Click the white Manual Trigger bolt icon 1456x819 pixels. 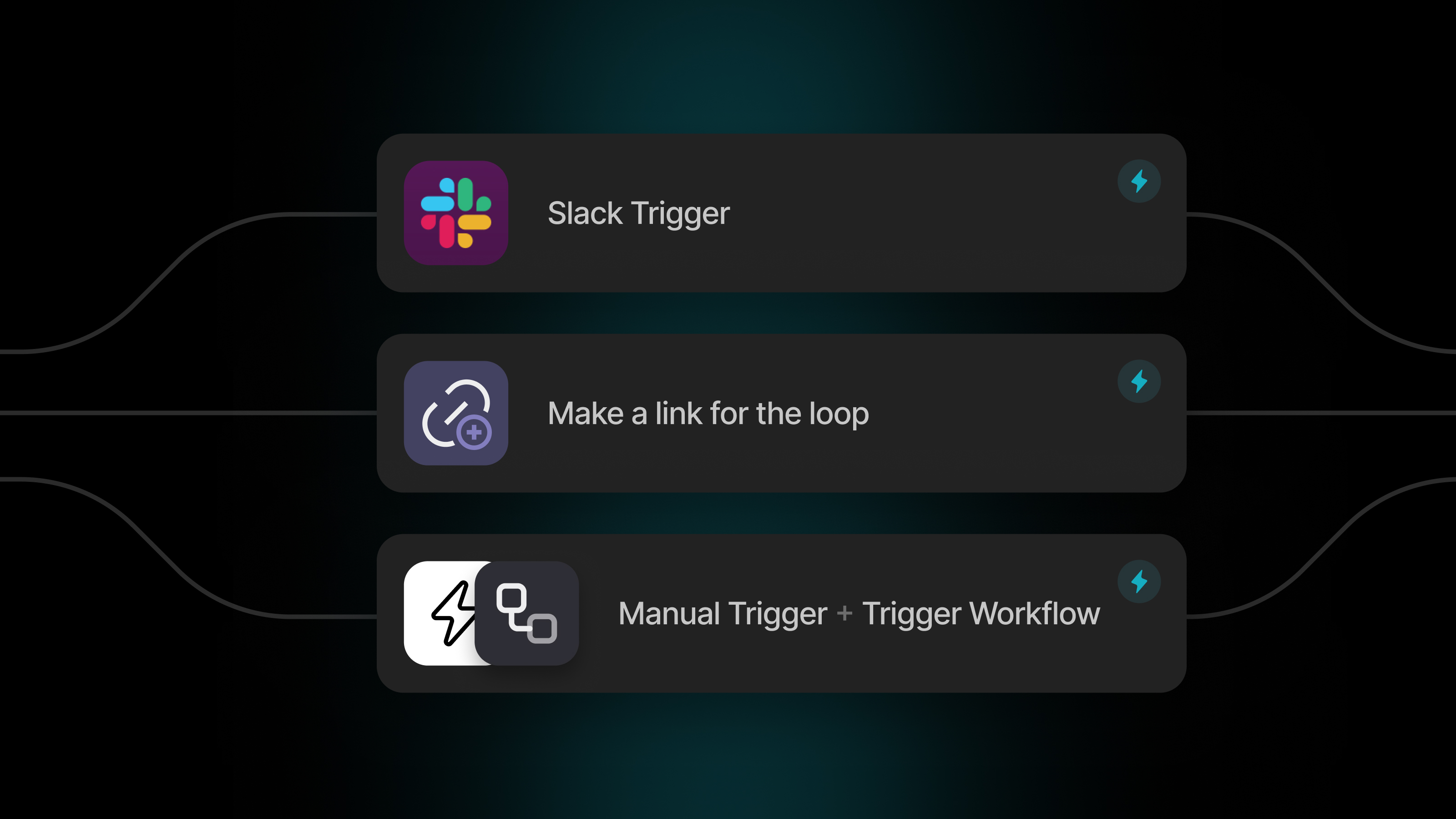pyautogui.click(x=446, y=613)
